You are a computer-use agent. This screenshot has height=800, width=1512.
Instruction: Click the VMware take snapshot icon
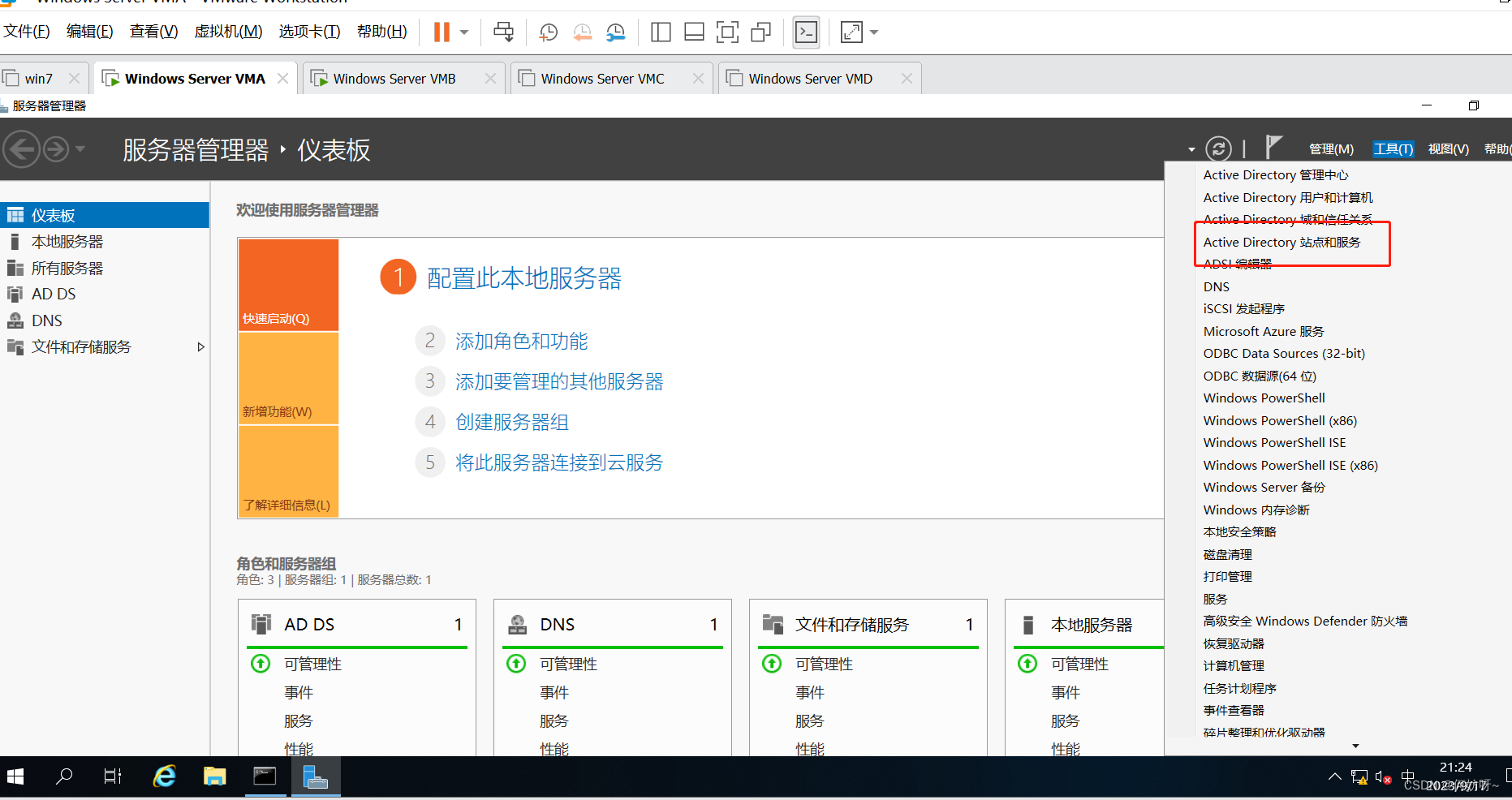549,32
